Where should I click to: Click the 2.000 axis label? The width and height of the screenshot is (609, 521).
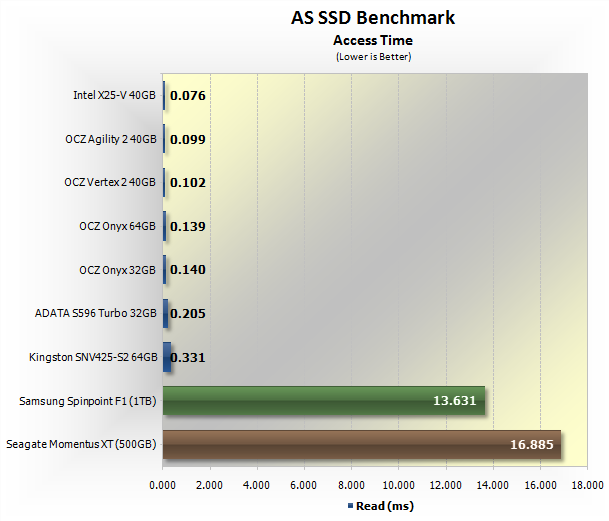click(209, 485)
